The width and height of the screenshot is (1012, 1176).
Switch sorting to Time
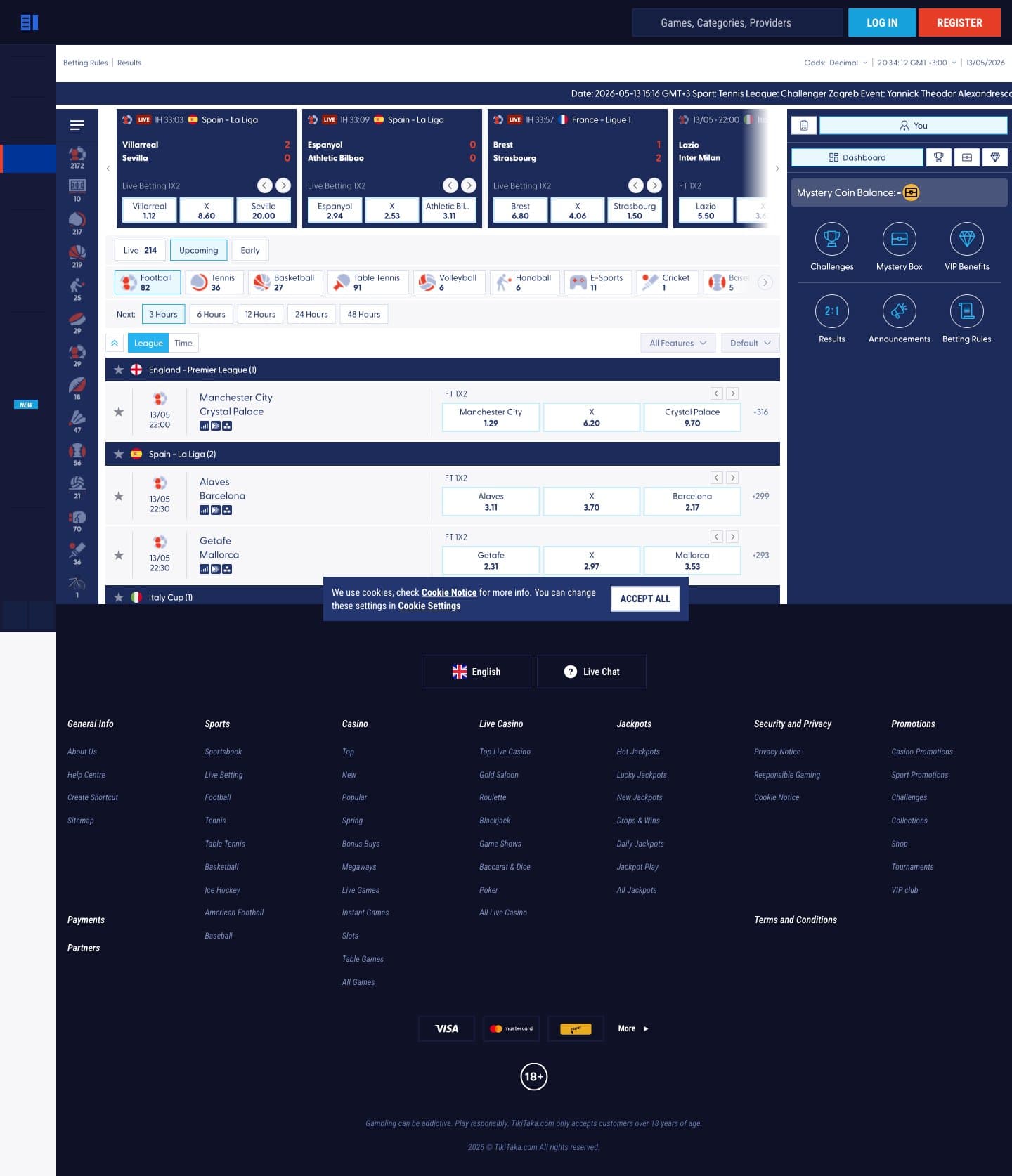[x=183, y=343]
